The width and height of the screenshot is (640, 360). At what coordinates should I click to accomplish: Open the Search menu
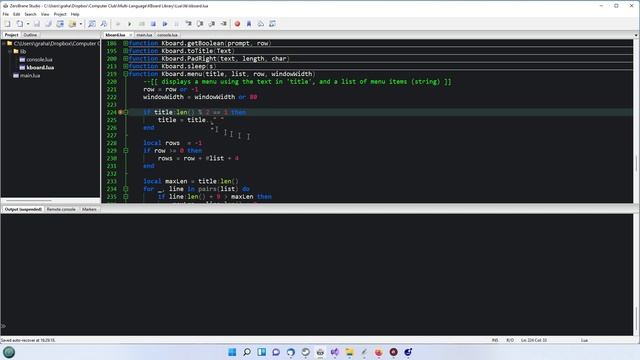click(x=30, y=14)
